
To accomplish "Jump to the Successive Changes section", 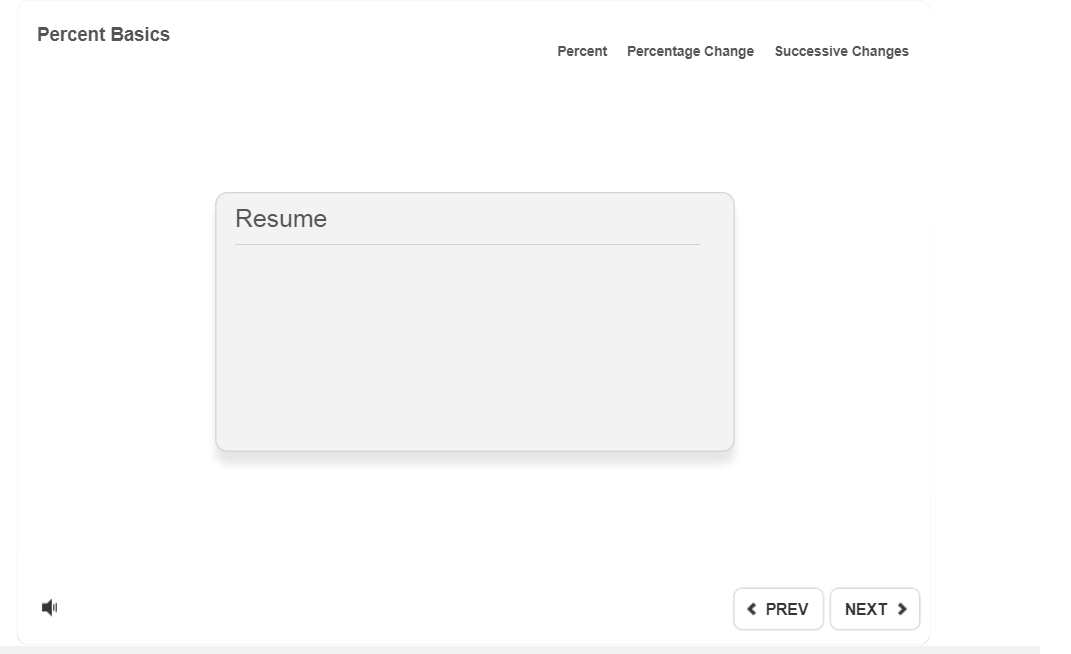I will point(841,51).
